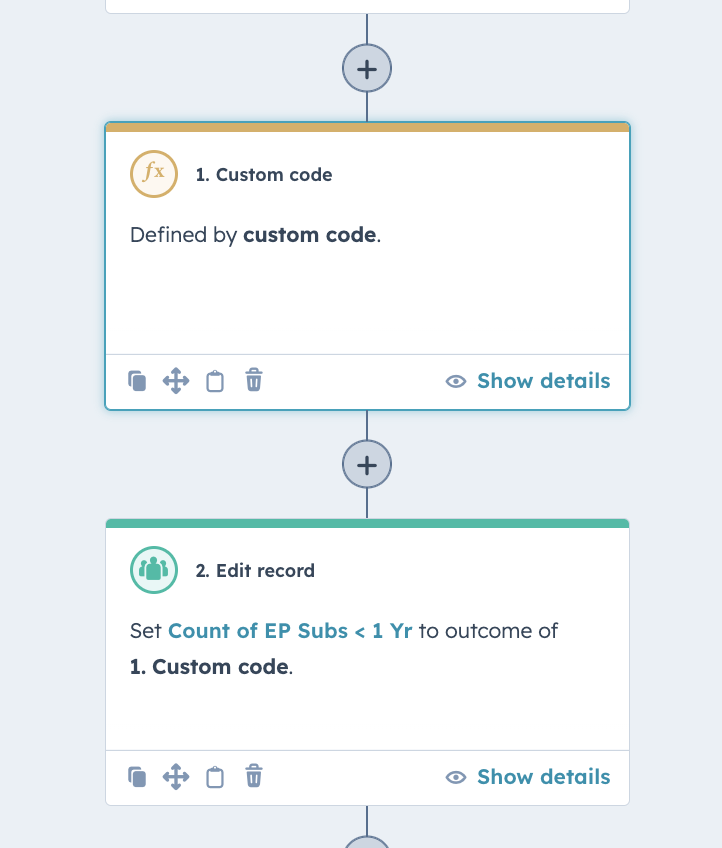
Task: Add an action above the Custom code card
Action: [x=367, y=69]
